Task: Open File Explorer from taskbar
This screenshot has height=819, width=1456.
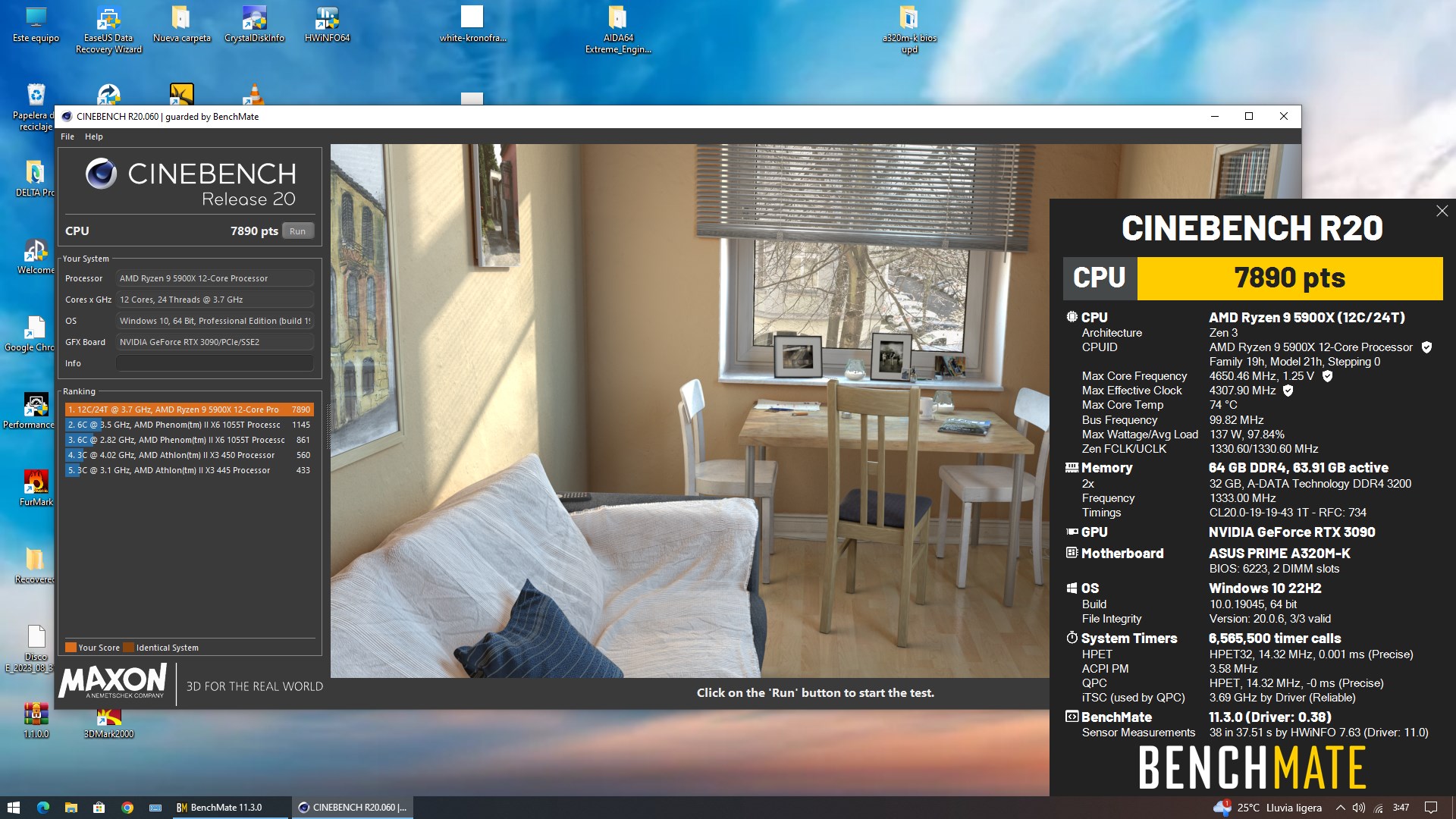Action: pos(71,808)
